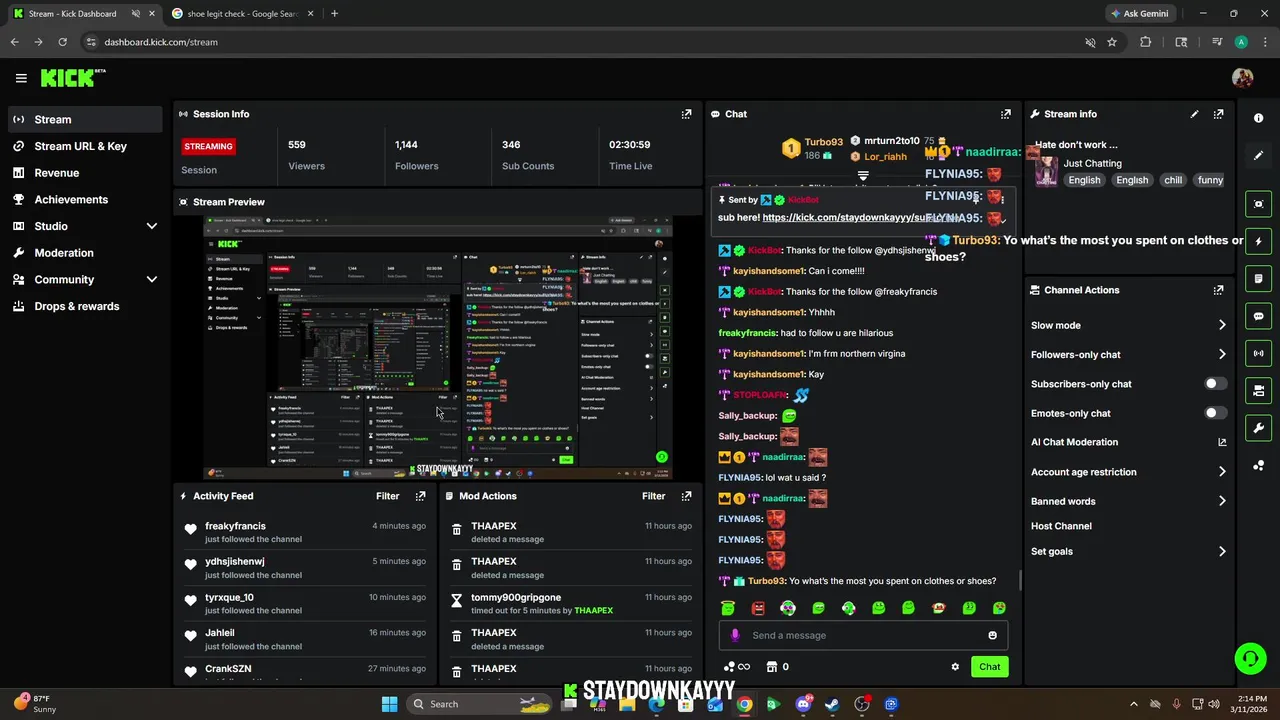Open Followers-only chat options arrow

[x=1222, y=355]
